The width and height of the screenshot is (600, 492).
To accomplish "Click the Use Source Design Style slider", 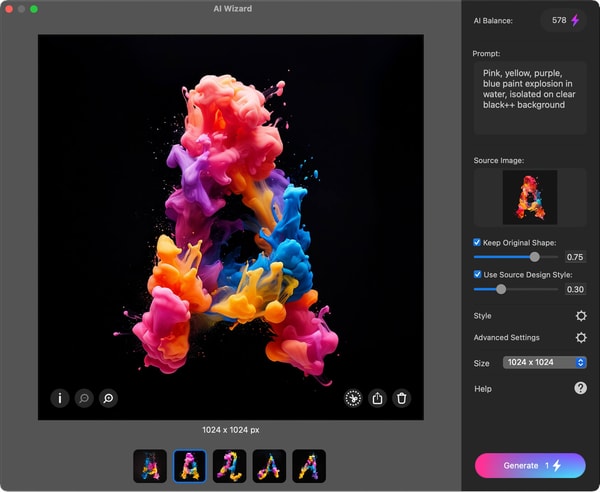I will [x=516, y=289].
